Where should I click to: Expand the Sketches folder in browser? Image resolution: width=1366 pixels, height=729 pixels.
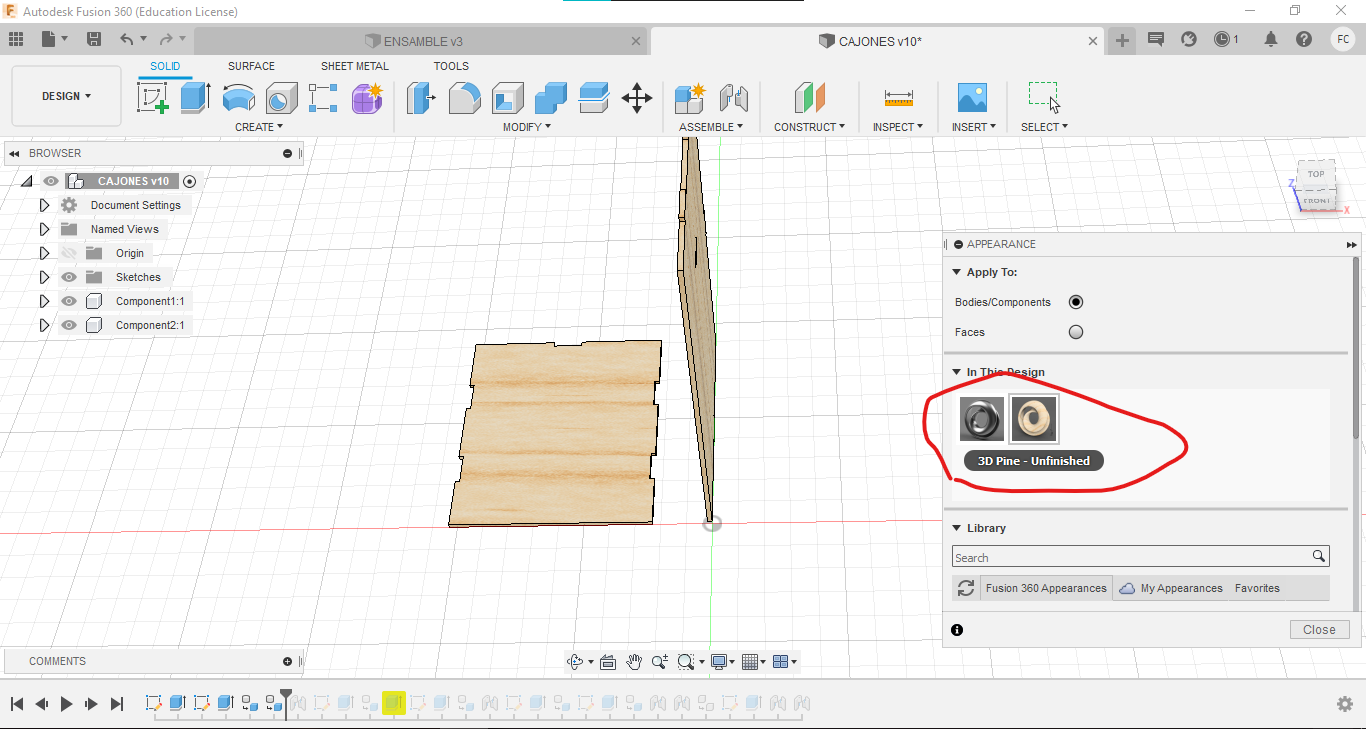[x=44, y=277]
